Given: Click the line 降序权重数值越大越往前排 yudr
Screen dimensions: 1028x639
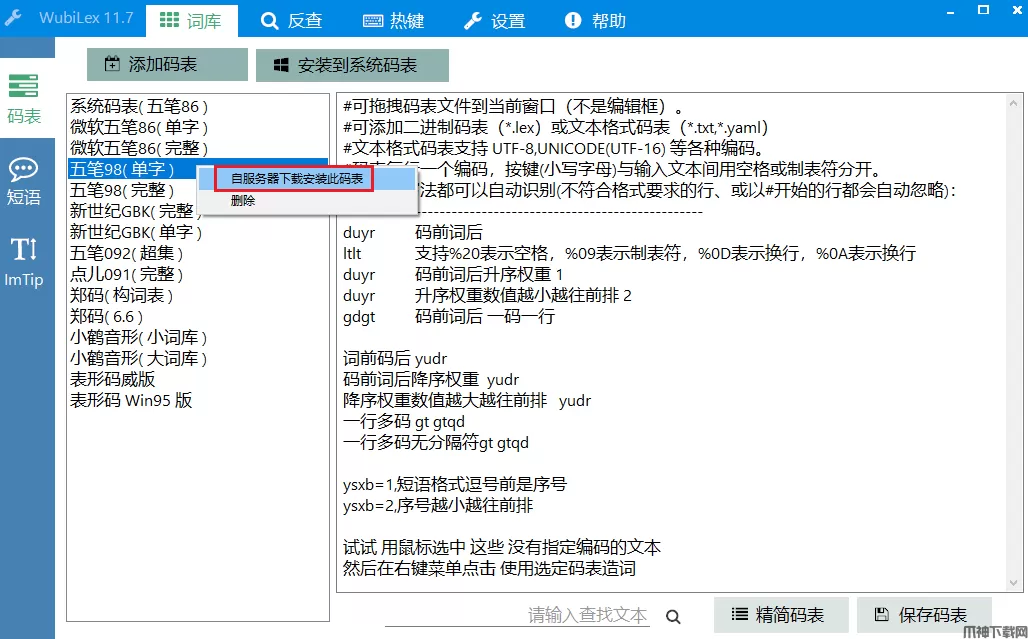Looking at the screenshot, I should point(467,400).
